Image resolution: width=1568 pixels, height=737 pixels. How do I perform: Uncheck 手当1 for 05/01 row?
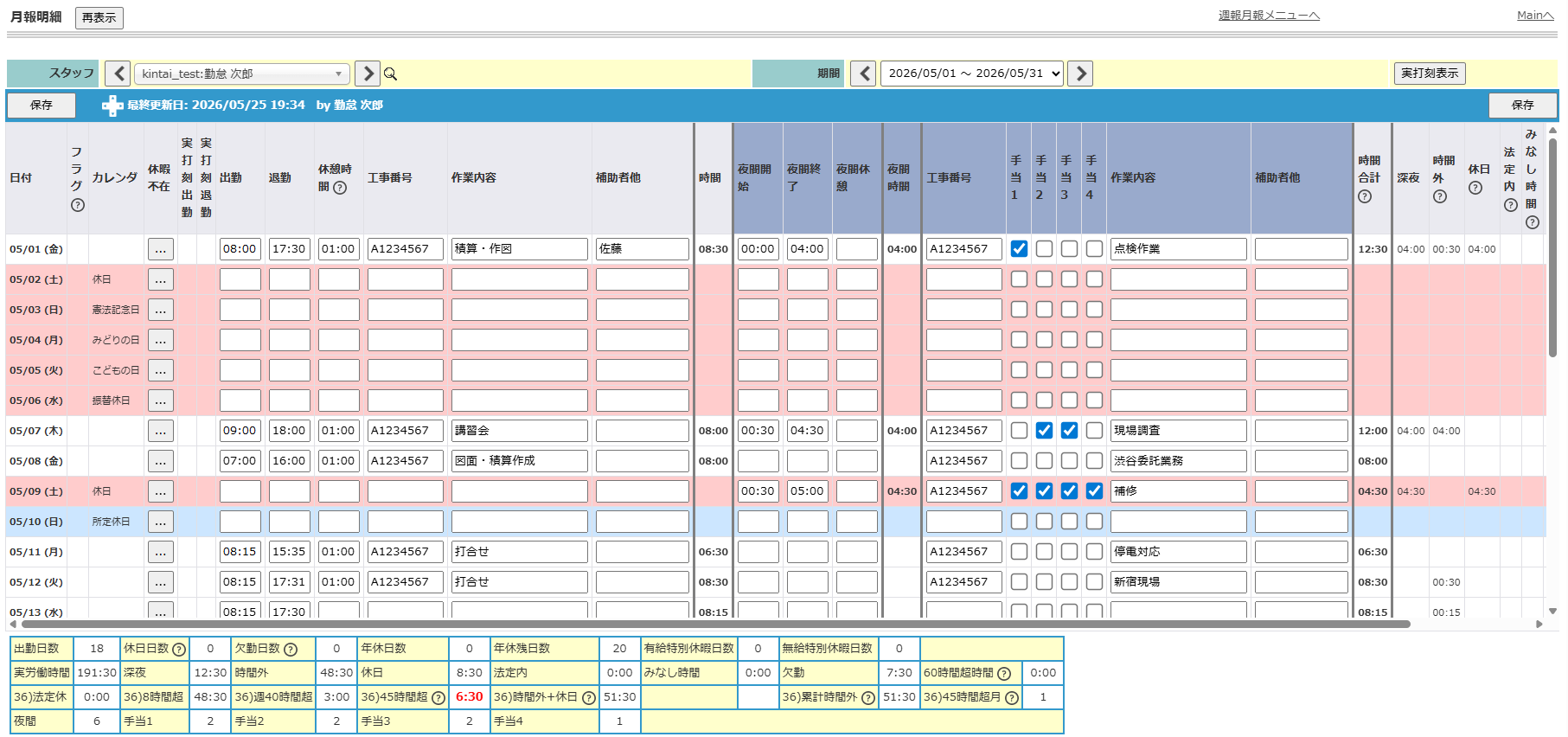[x=1020, y=249]
